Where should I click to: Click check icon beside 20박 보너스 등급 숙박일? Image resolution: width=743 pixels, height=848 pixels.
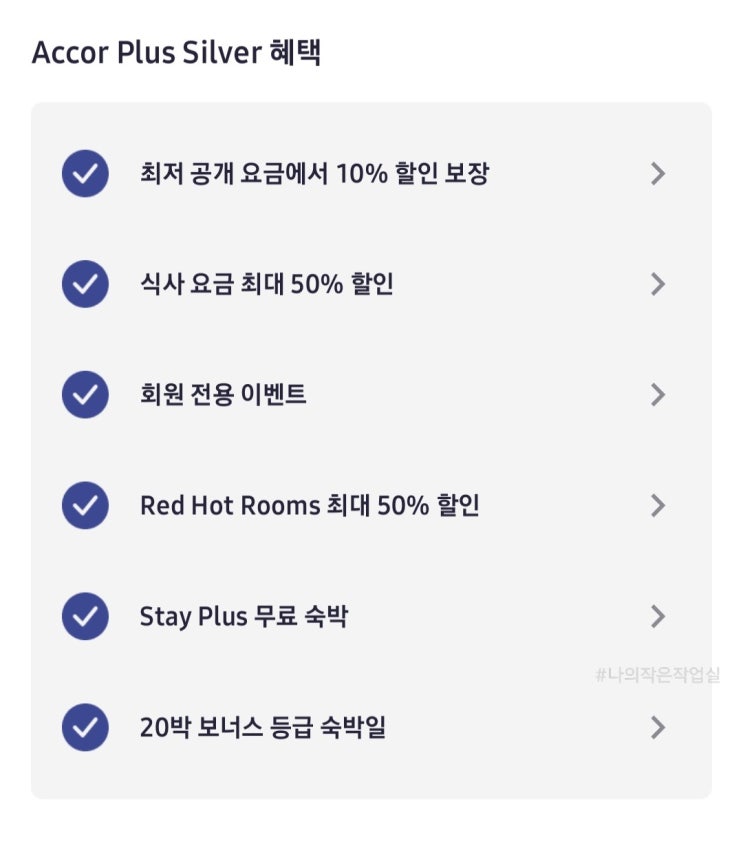tap(85, 727)
